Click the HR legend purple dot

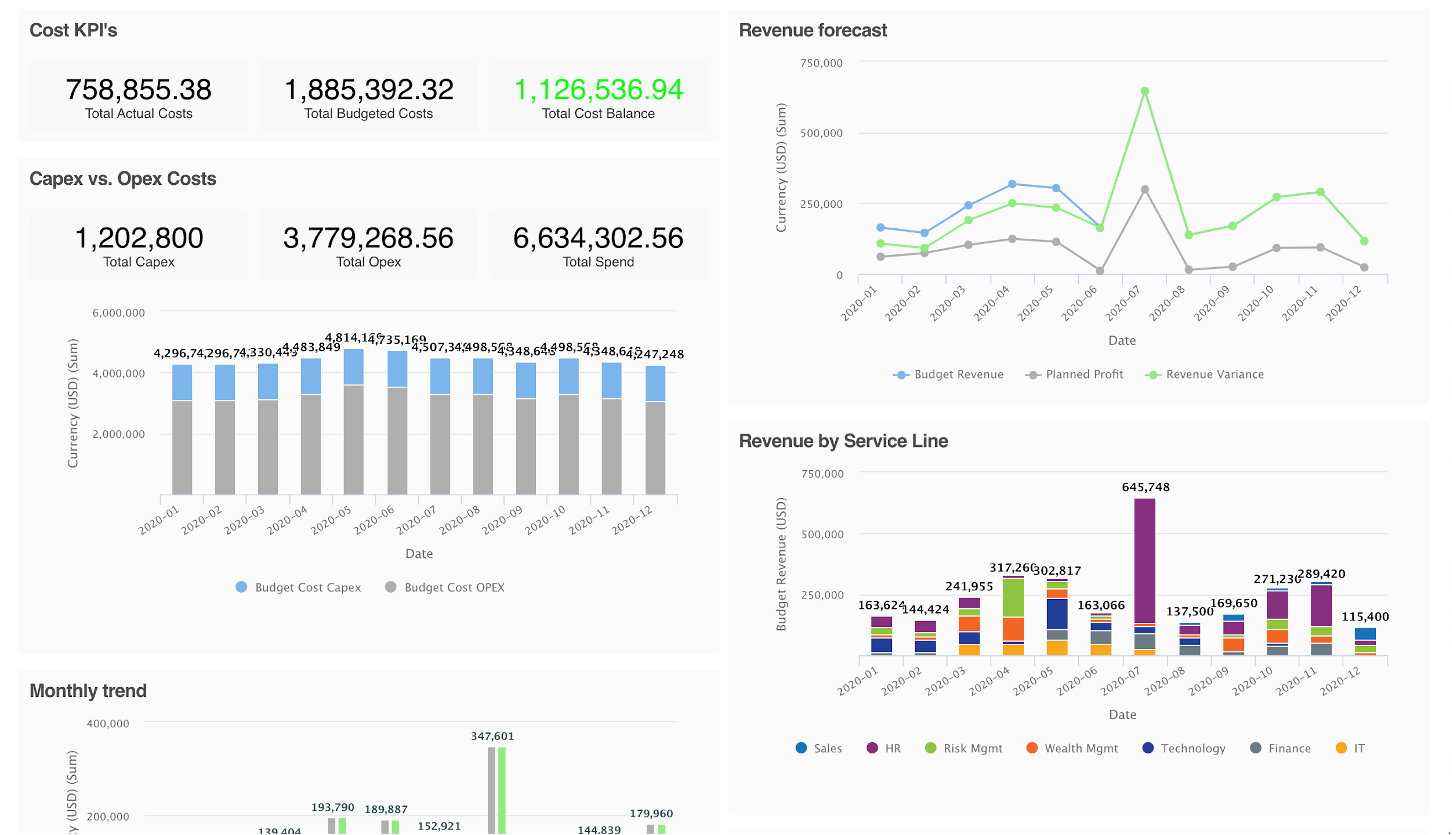click(872, 748)
